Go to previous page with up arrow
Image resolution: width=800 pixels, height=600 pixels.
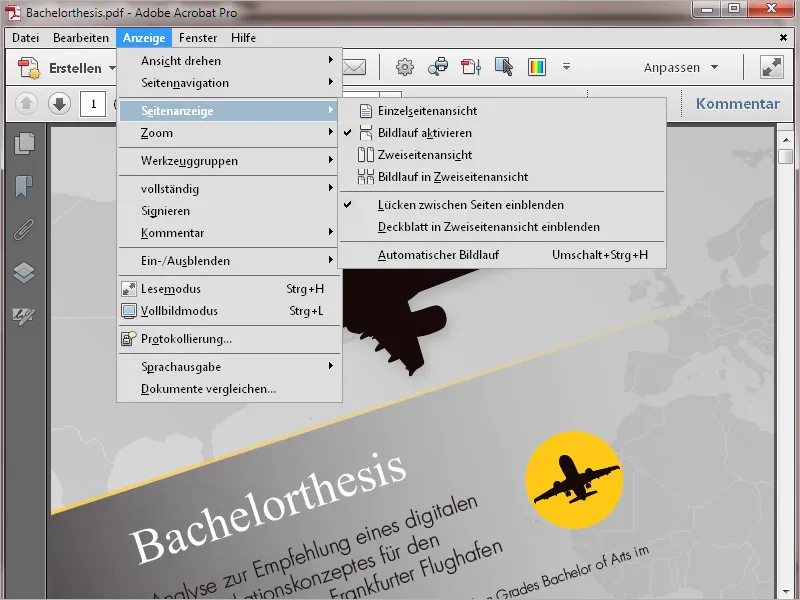[x=27, y=104]
